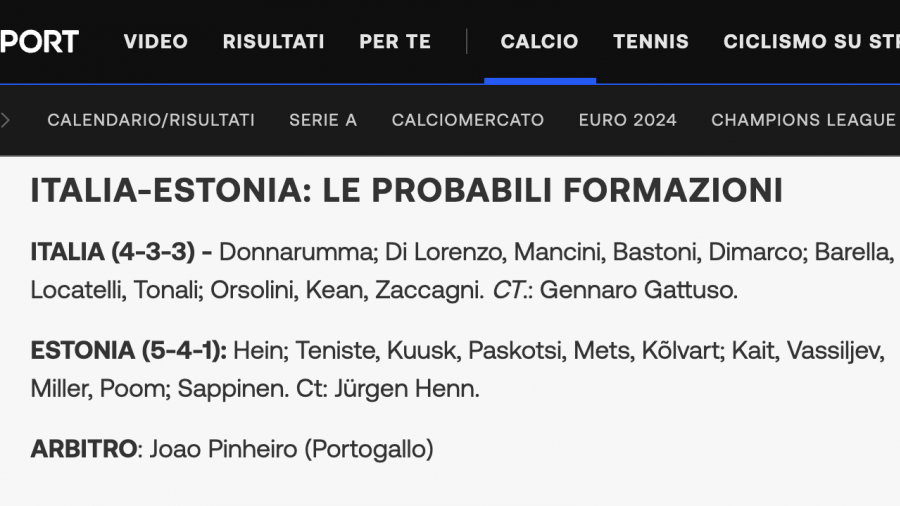Open the CHAMPIONS LEAGUE link
Image resolution: width=900 pixels, height=506 pixels.
(x=803, y=120)
